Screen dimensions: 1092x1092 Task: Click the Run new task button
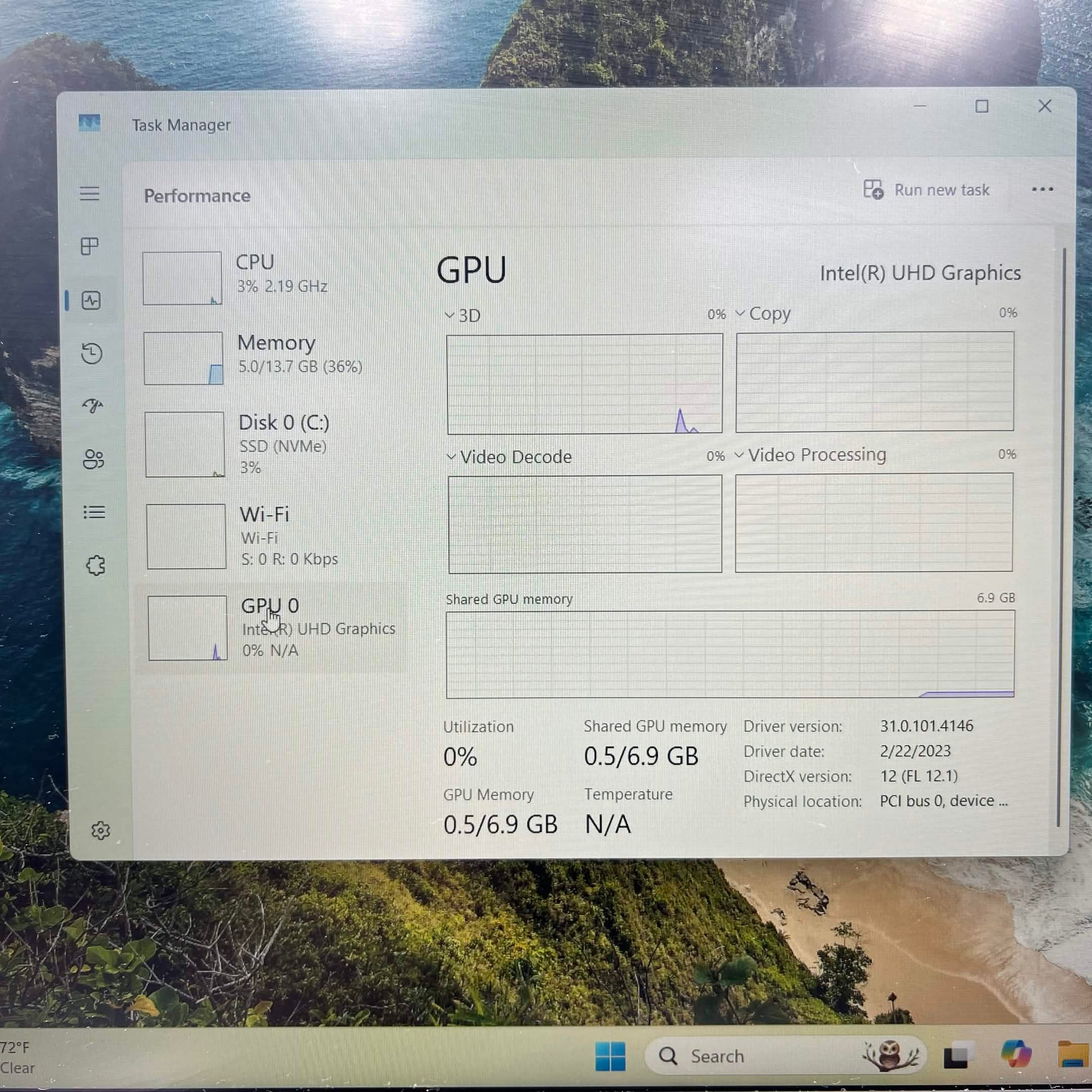[x=926, y=190]
